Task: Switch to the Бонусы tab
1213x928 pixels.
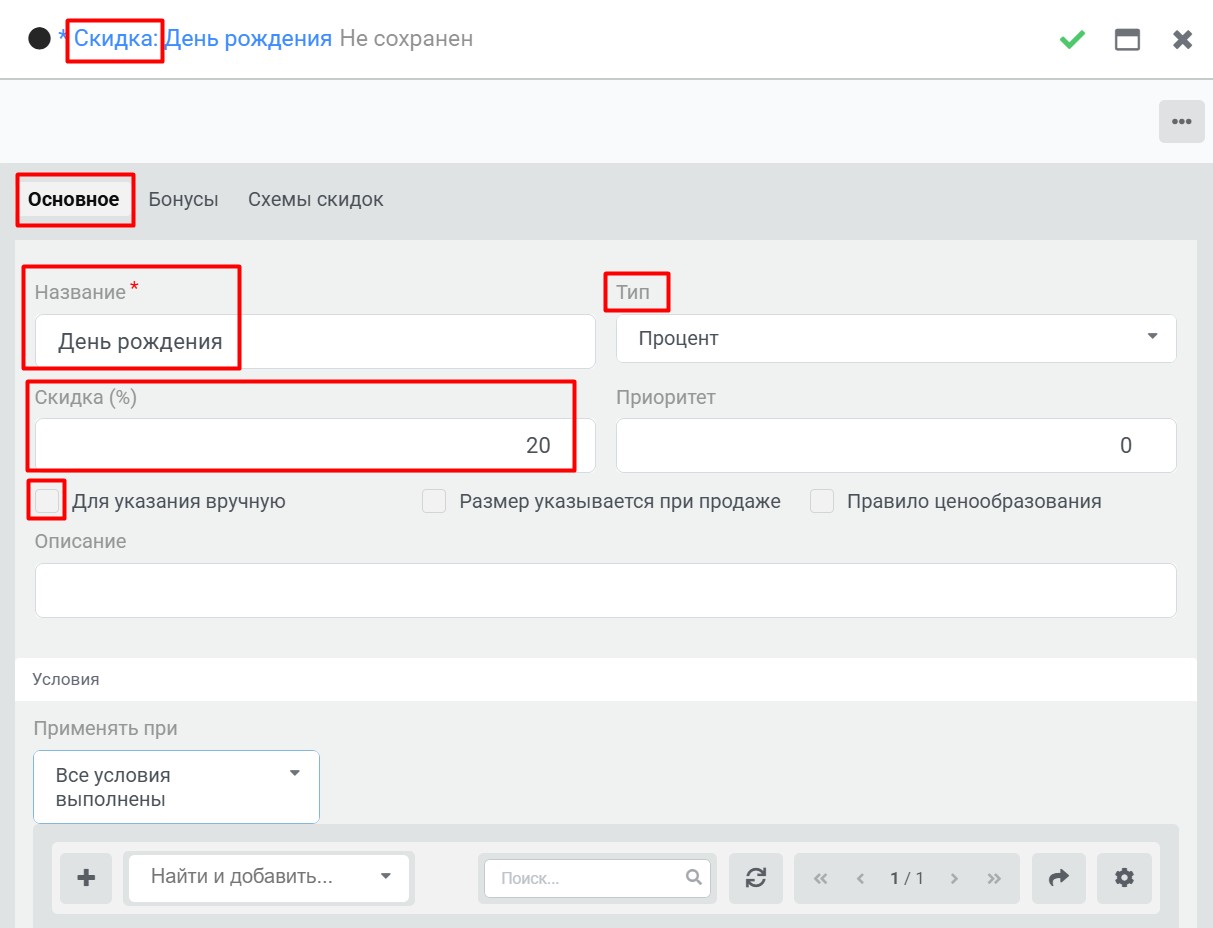Action: pos(183,199)
